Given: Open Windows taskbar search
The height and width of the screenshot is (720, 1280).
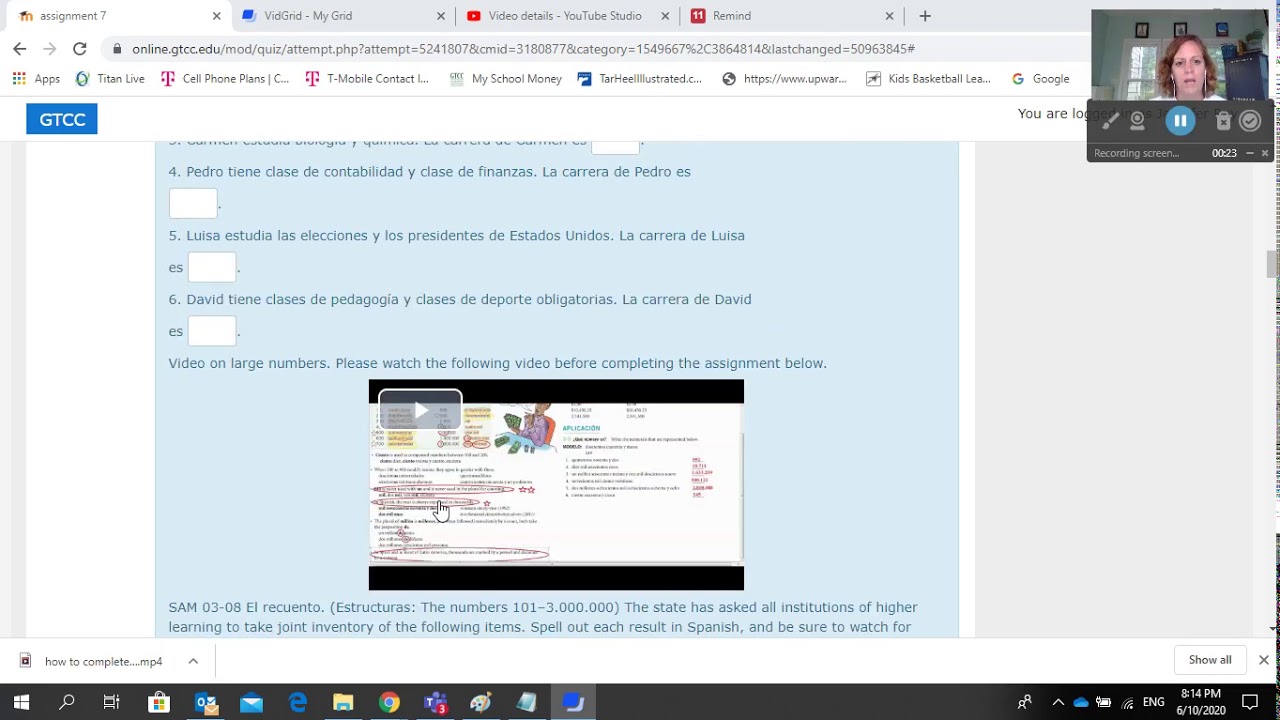Looking at the screenshot, I should [67, 702].
